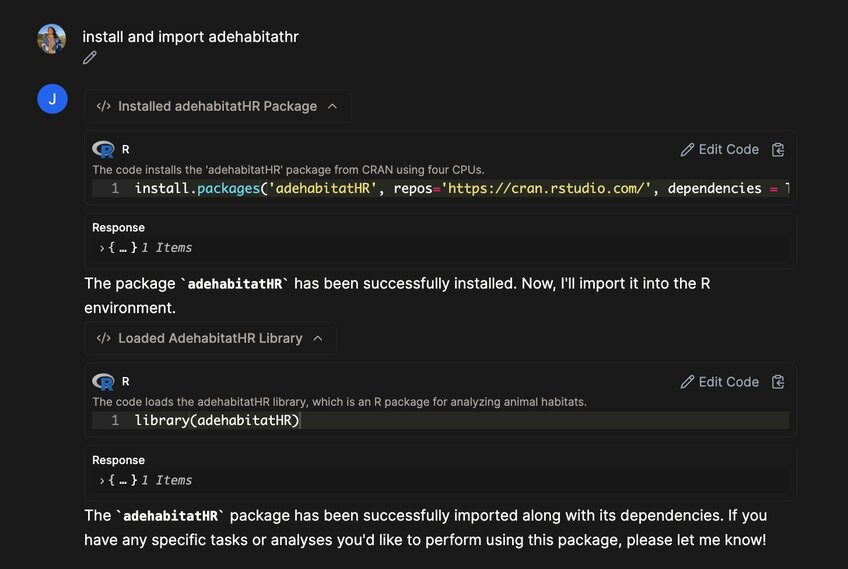Click the R logo in first code block

[x=103, y=149]
